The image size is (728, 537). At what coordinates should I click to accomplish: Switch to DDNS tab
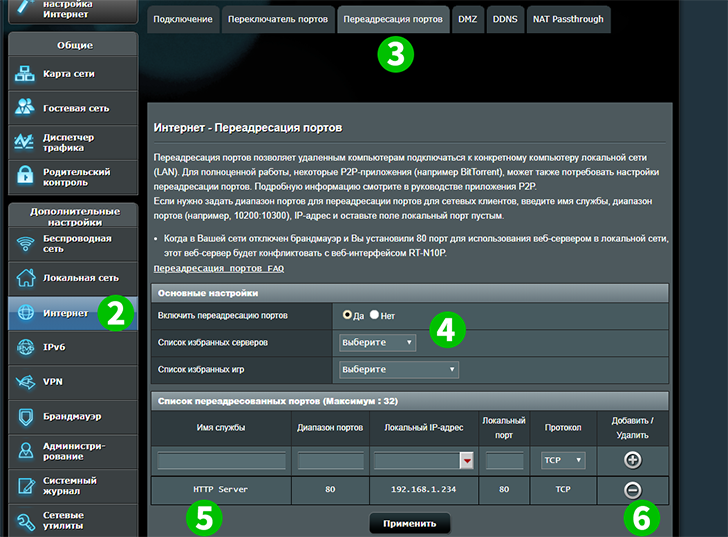(x=505, y=19)
